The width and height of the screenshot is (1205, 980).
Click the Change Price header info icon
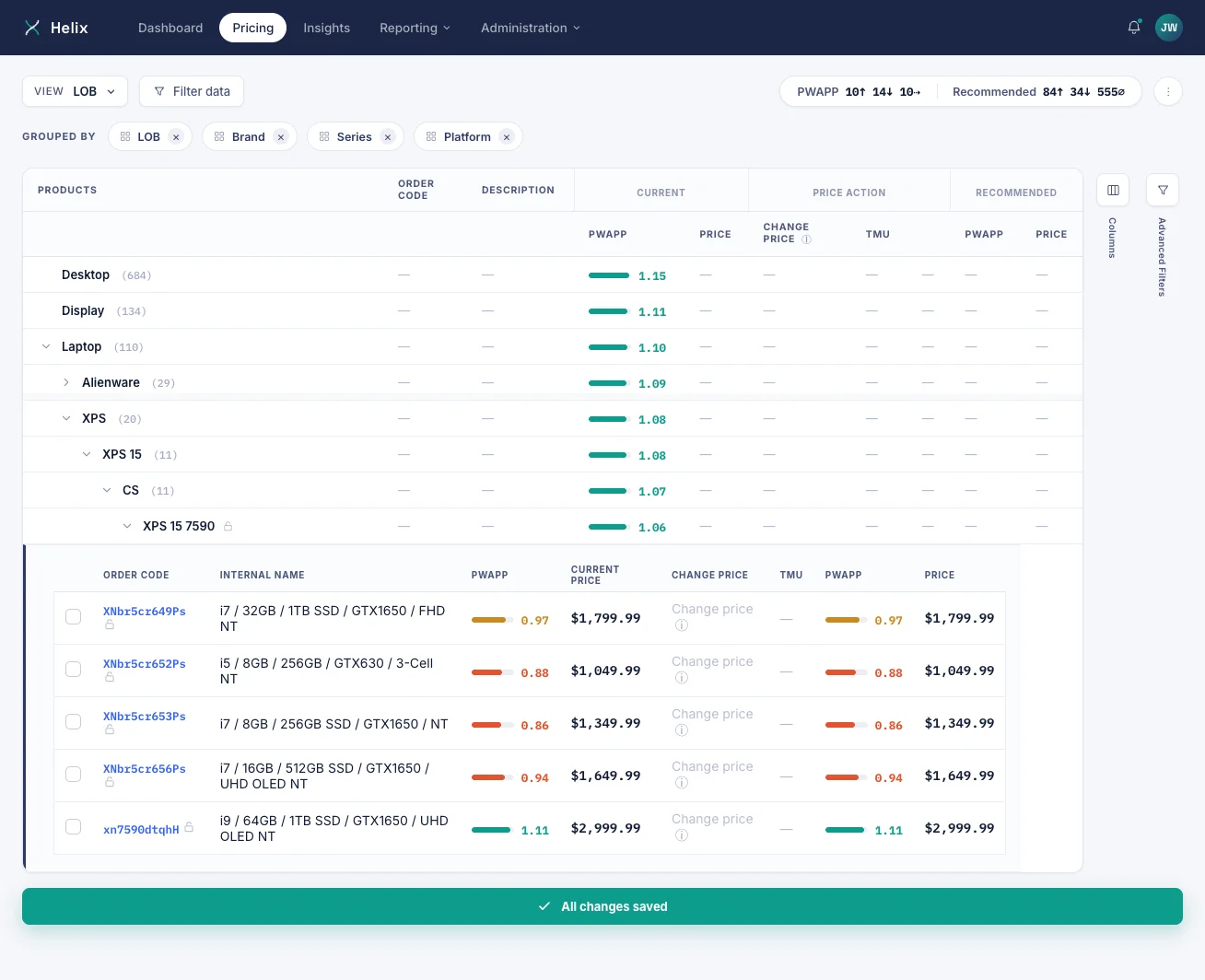(x=806, y=239)
